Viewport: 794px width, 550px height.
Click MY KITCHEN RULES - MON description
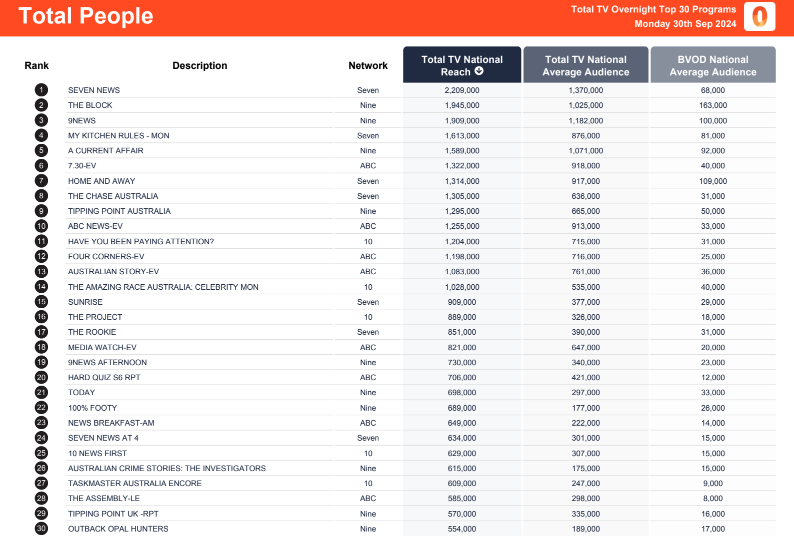(118, 136)
